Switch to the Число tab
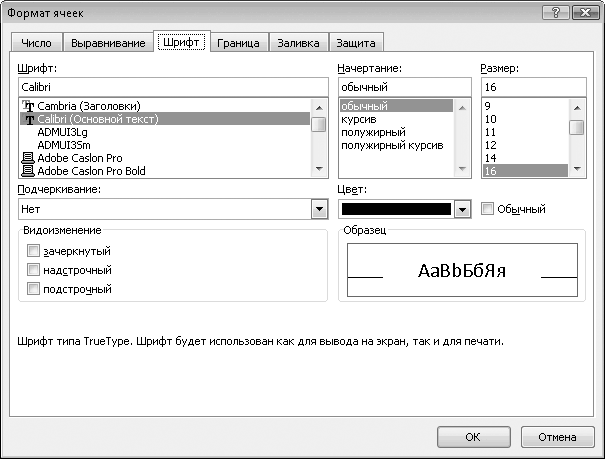The height and width of the screenshot is (459, 605). (36, 43)
